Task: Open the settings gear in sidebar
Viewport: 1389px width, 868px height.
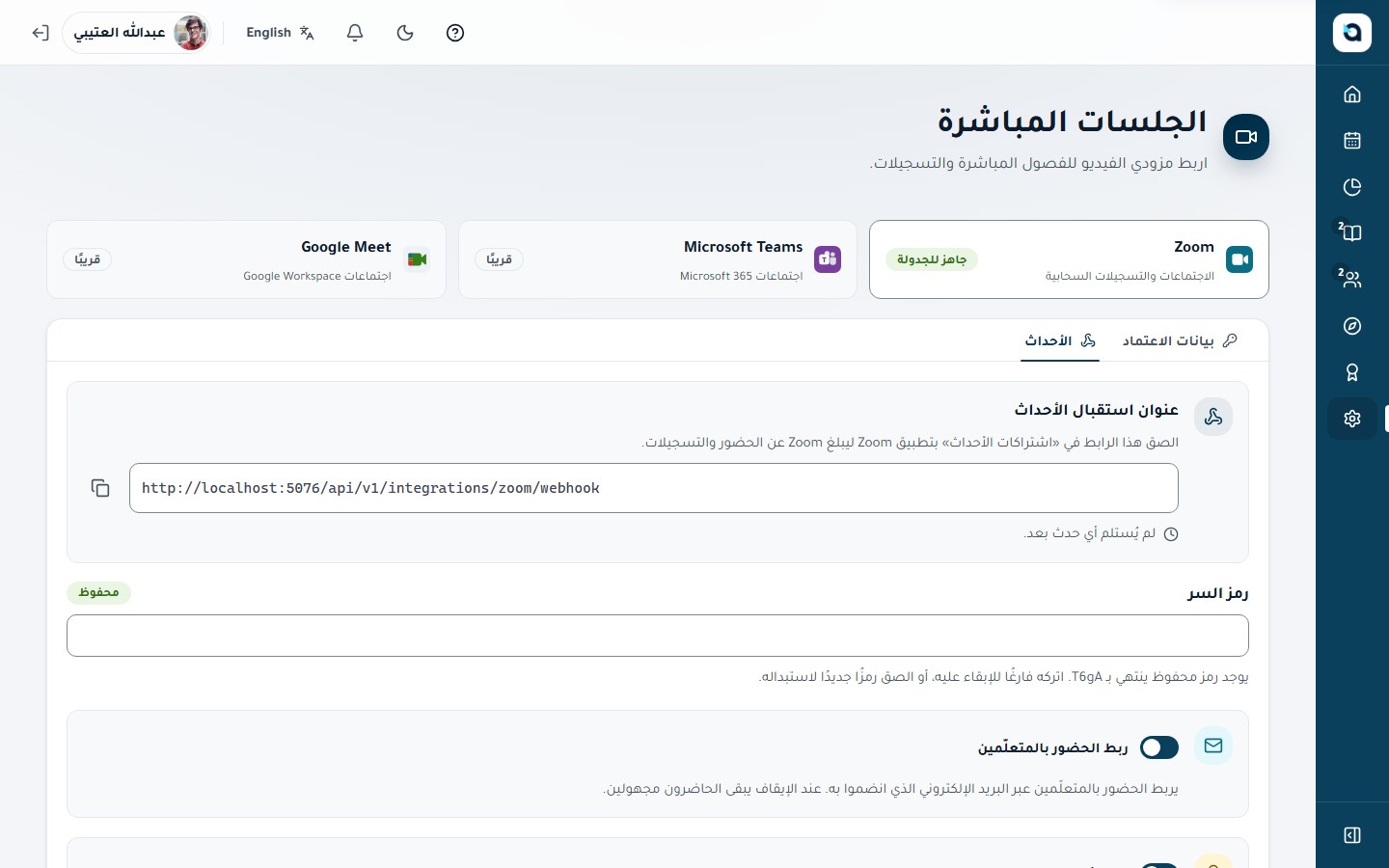Action: click(x=1352, y=419)
